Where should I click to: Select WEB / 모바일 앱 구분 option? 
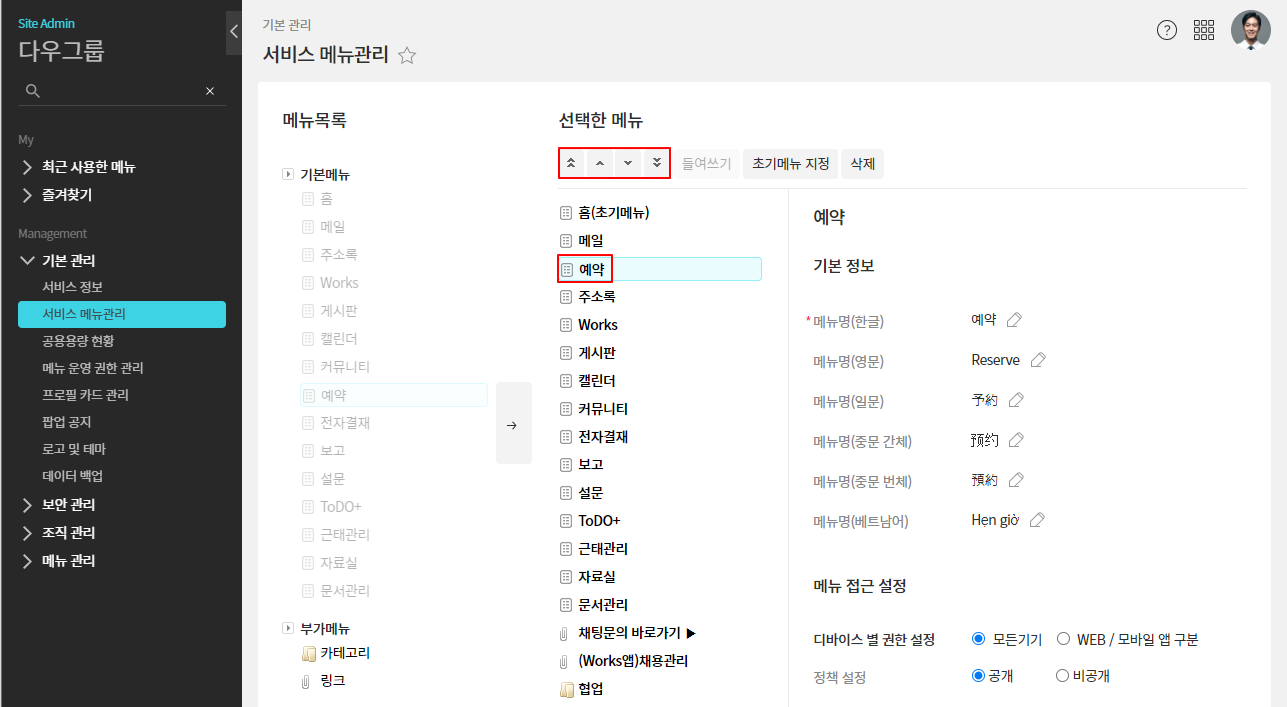pos(1063,639)
